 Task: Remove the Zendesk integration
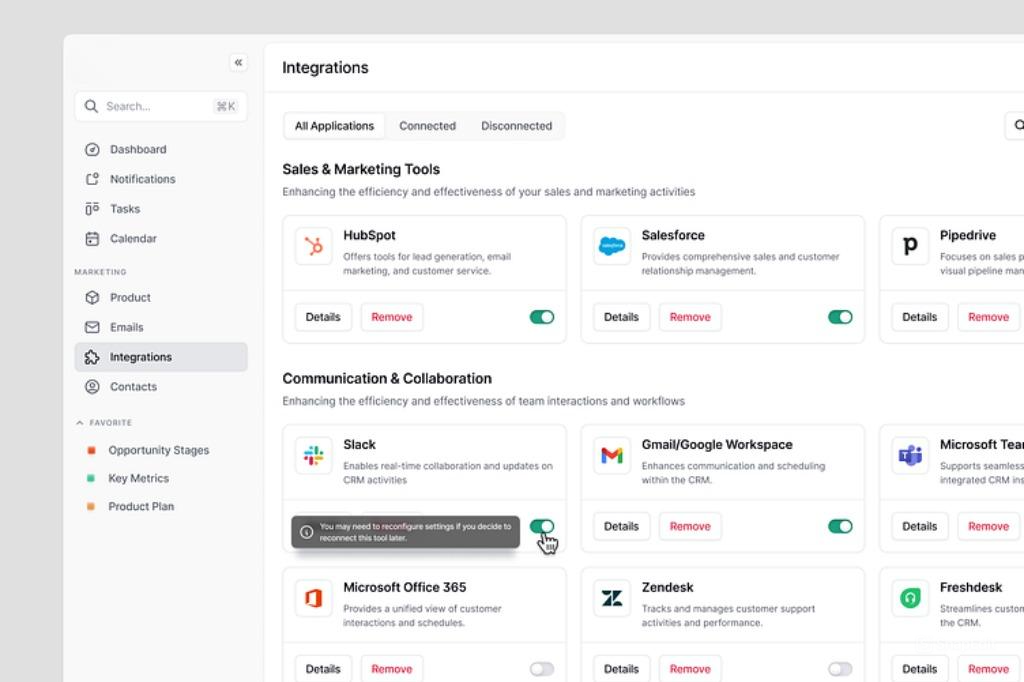(690, 669)
